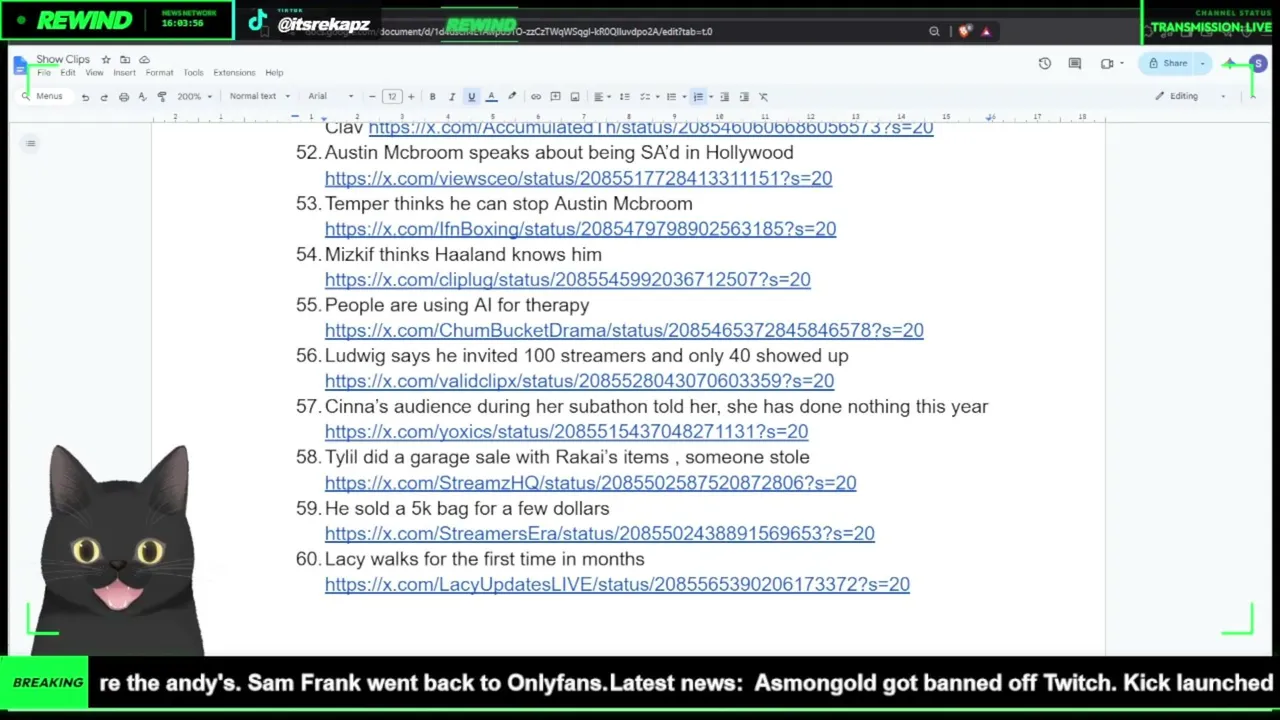
Task: Check the cloud save status icon
Action: coord(144,60)
